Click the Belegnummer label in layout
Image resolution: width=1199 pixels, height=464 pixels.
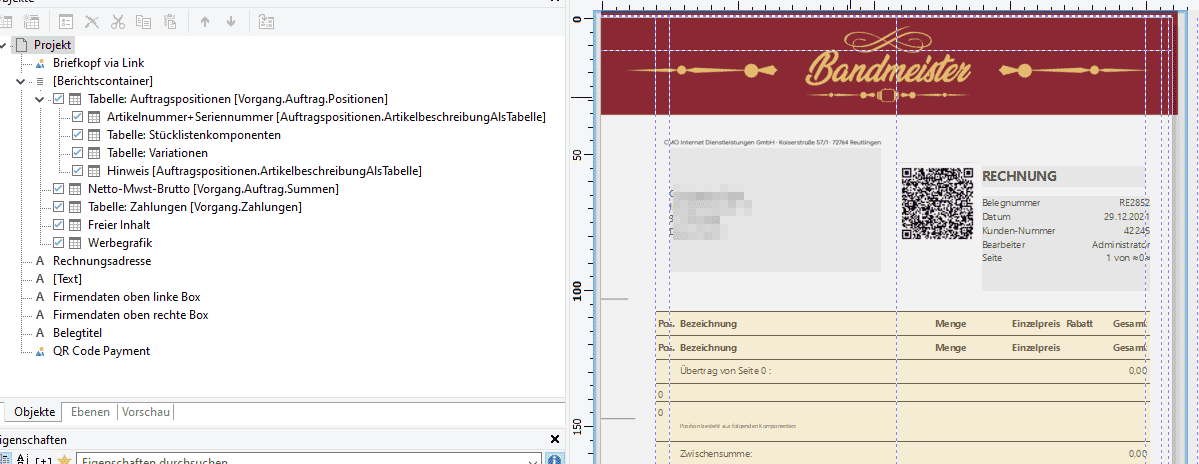[1012, 203]
